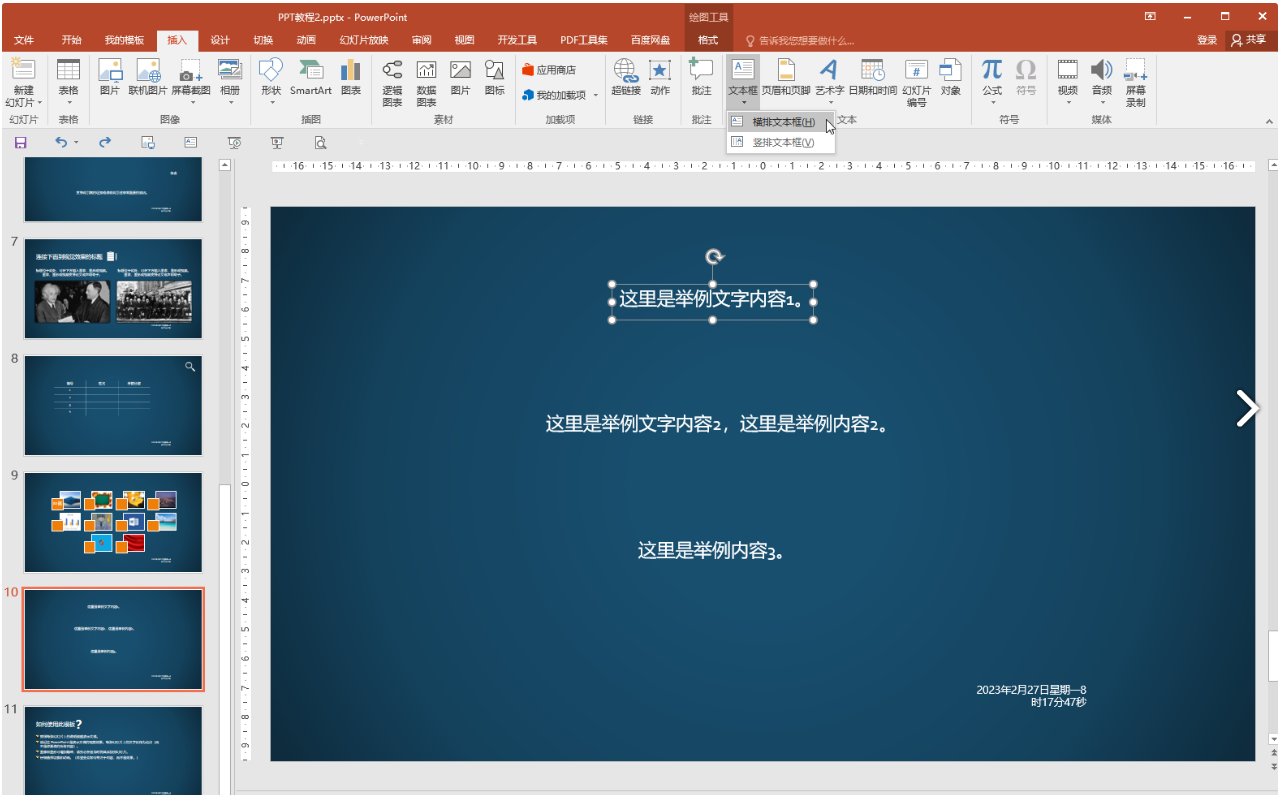
Task: Click the print preview magnifier icon in quick access toolbar
Action: pos(321,143)
